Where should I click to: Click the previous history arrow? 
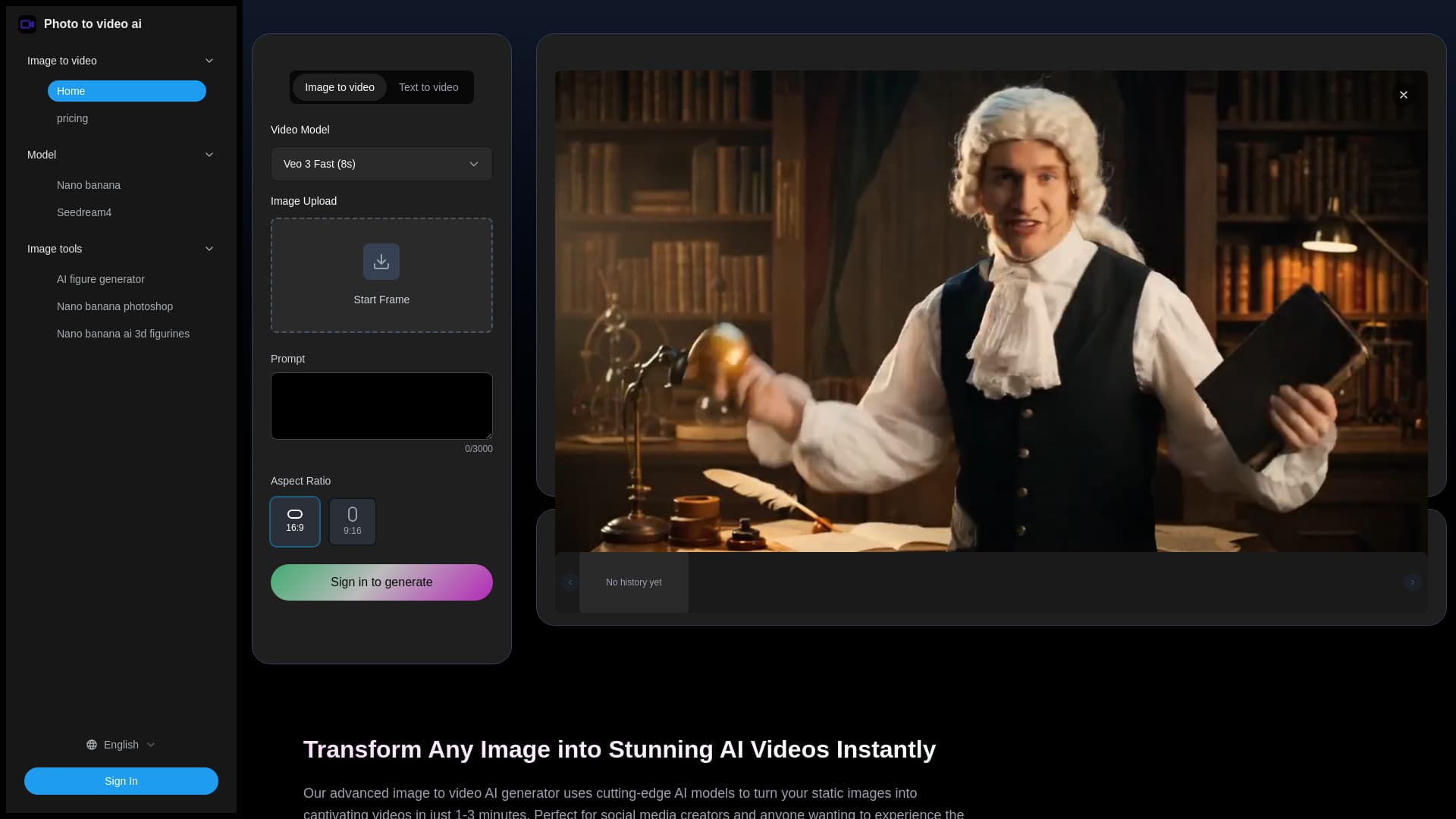(x=570, y=582)
